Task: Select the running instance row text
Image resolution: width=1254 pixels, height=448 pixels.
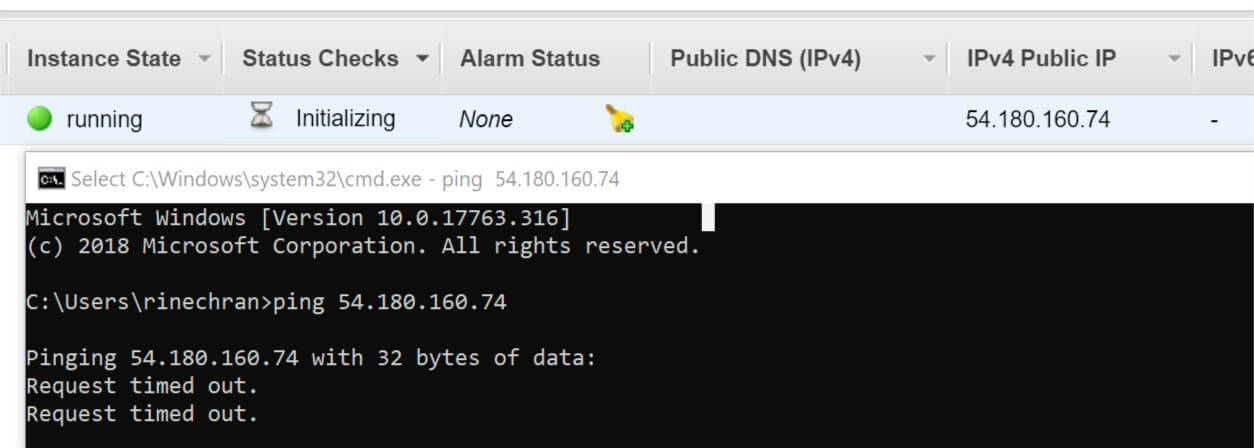Action: click(x=104, y=120)
